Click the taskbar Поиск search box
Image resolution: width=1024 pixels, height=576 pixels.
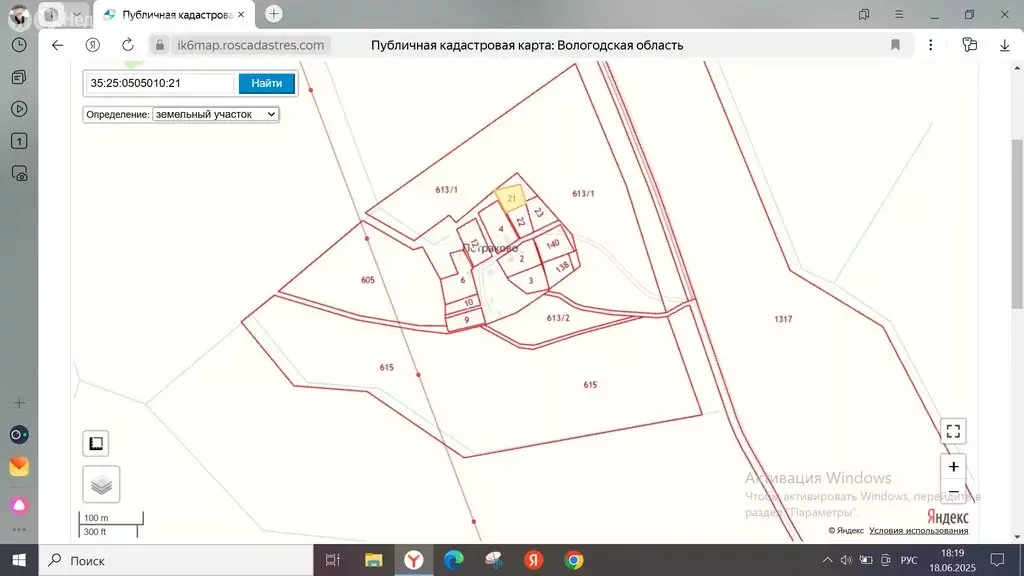point(176,560)
